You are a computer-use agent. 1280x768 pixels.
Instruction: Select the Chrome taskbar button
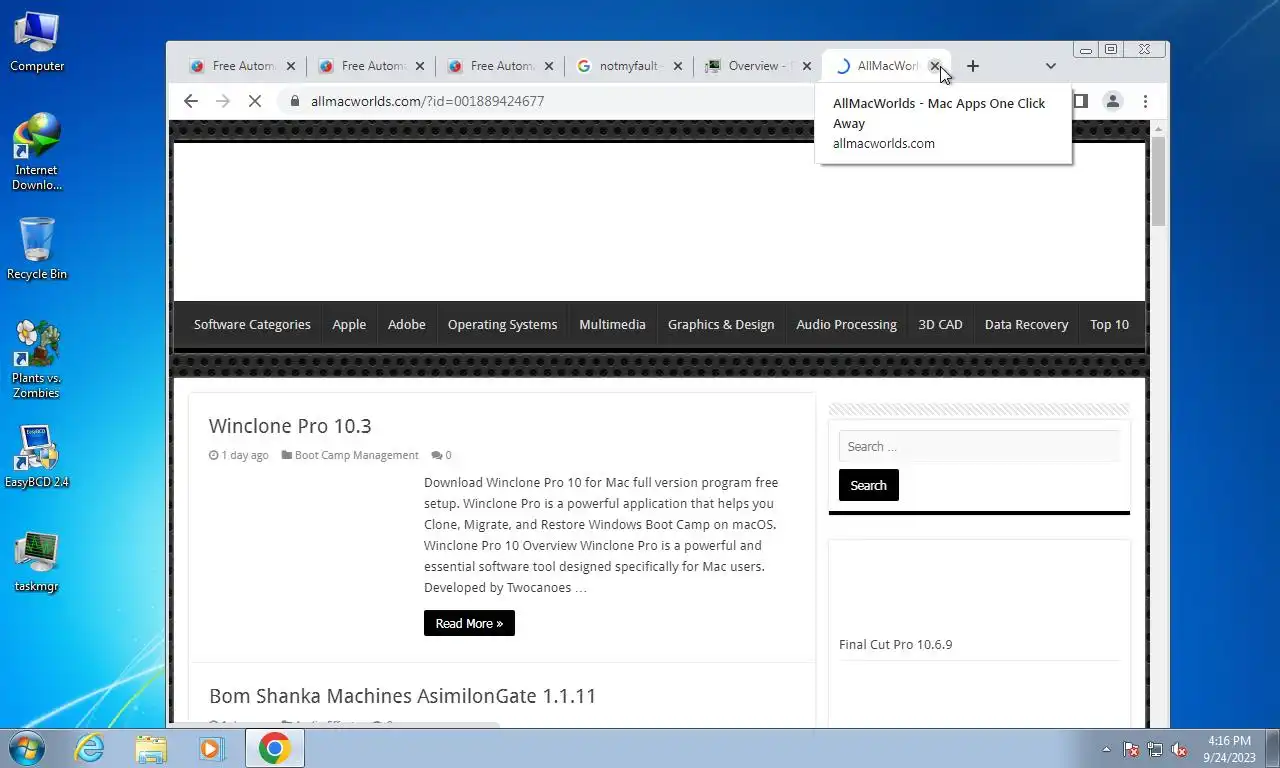[274, 748]
